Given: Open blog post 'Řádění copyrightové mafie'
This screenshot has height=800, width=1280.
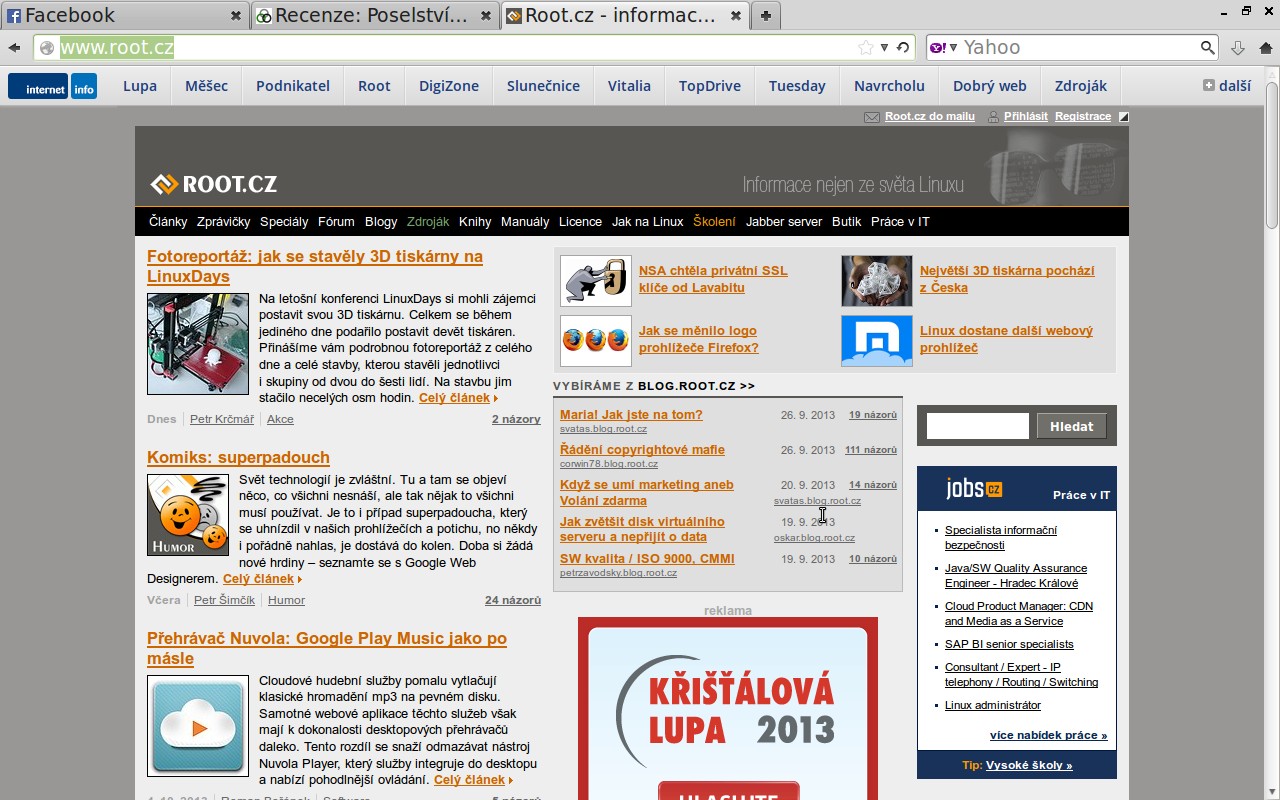Looking at the screenshot, I should 642,449.
